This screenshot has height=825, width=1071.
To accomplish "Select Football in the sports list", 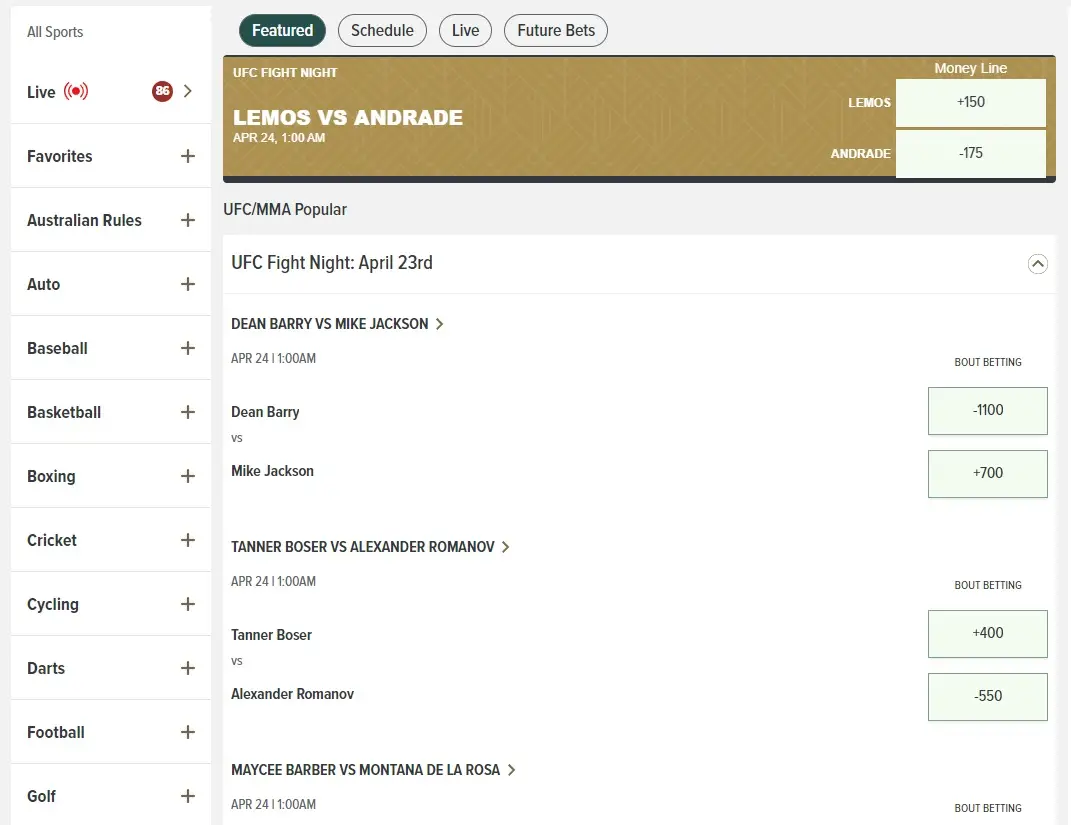I will tap(56, 732).
